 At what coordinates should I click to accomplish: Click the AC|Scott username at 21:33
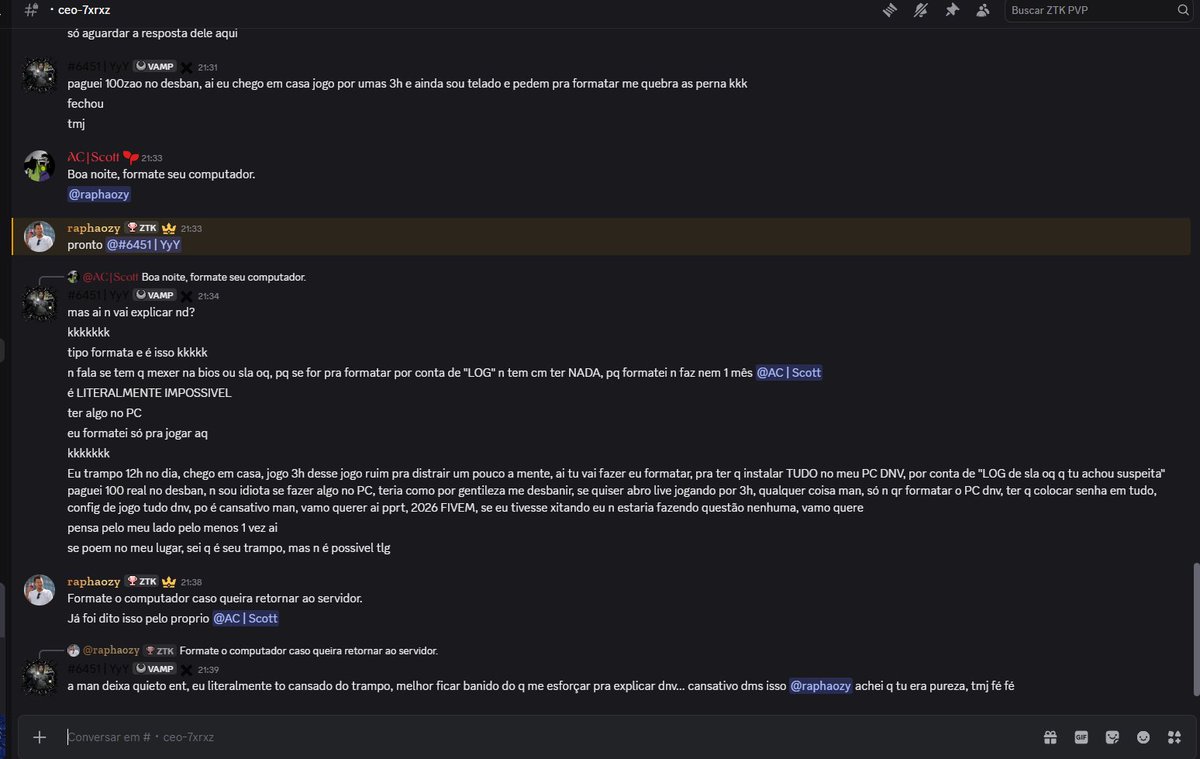93,158
